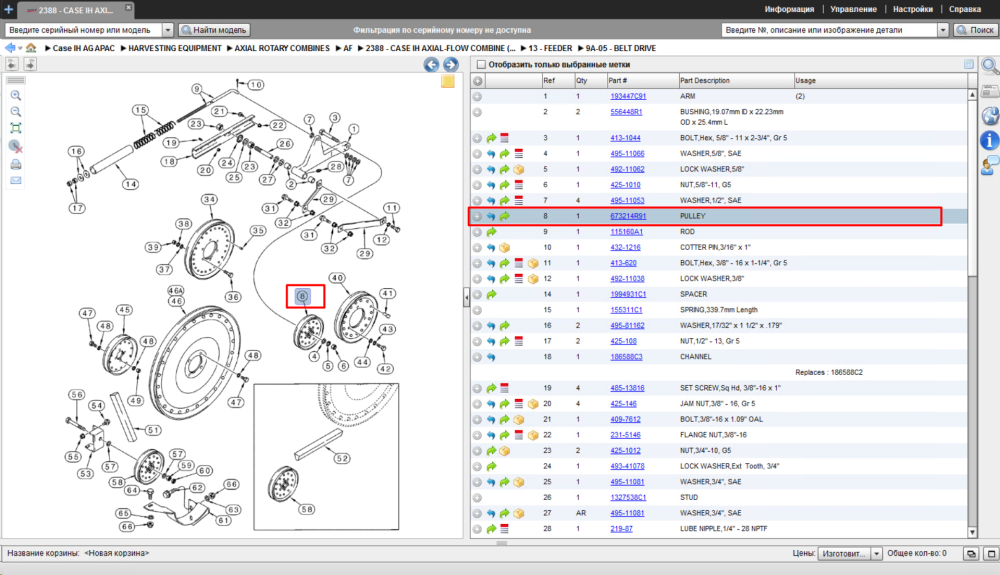The width and height of the screenshot is (1000, 575).
Task: Open part number 556448R1 link
Action: (x=626, y=112)
